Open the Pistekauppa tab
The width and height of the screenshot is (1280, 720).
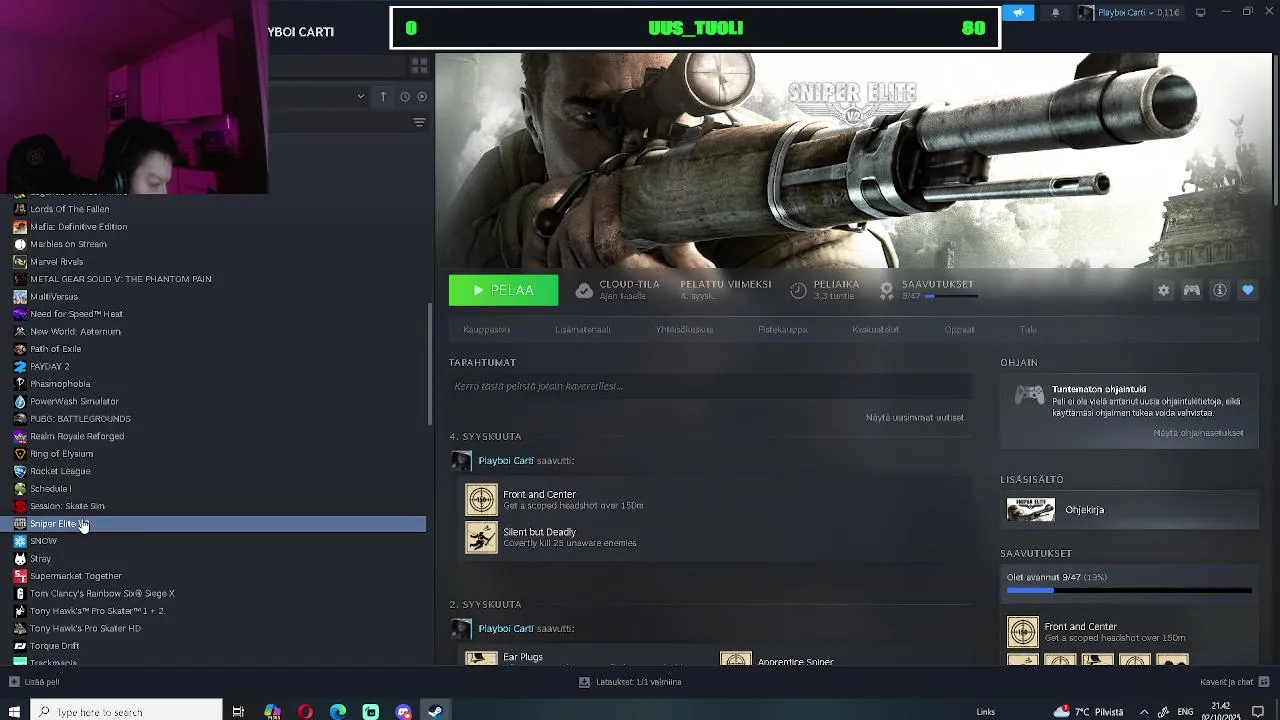pos(782,329)
